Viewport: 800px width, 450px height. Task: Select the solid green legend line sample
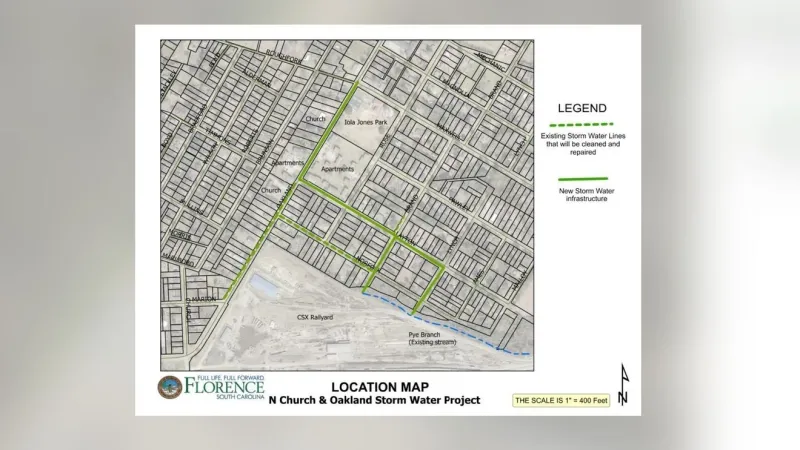[x=583, y=179]
